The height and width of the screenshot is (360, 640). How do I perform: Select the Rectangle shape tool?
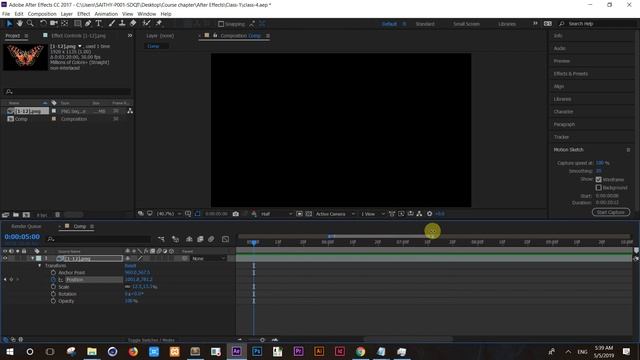pyautogui.click(x=77, y=24)
